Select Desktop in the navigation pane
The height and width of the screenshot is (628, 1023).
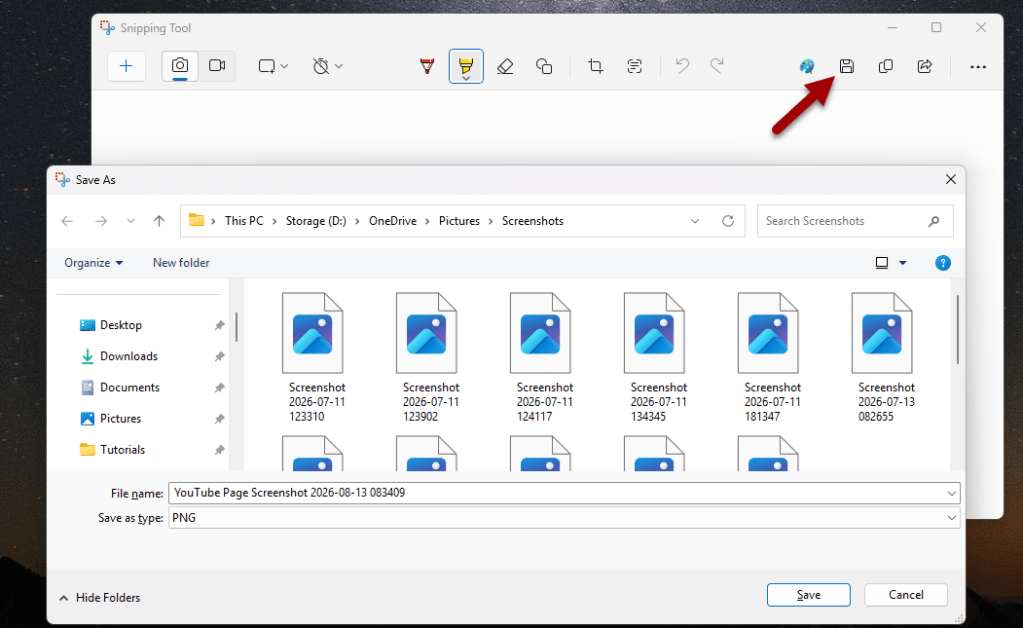(x=121, y=325)
